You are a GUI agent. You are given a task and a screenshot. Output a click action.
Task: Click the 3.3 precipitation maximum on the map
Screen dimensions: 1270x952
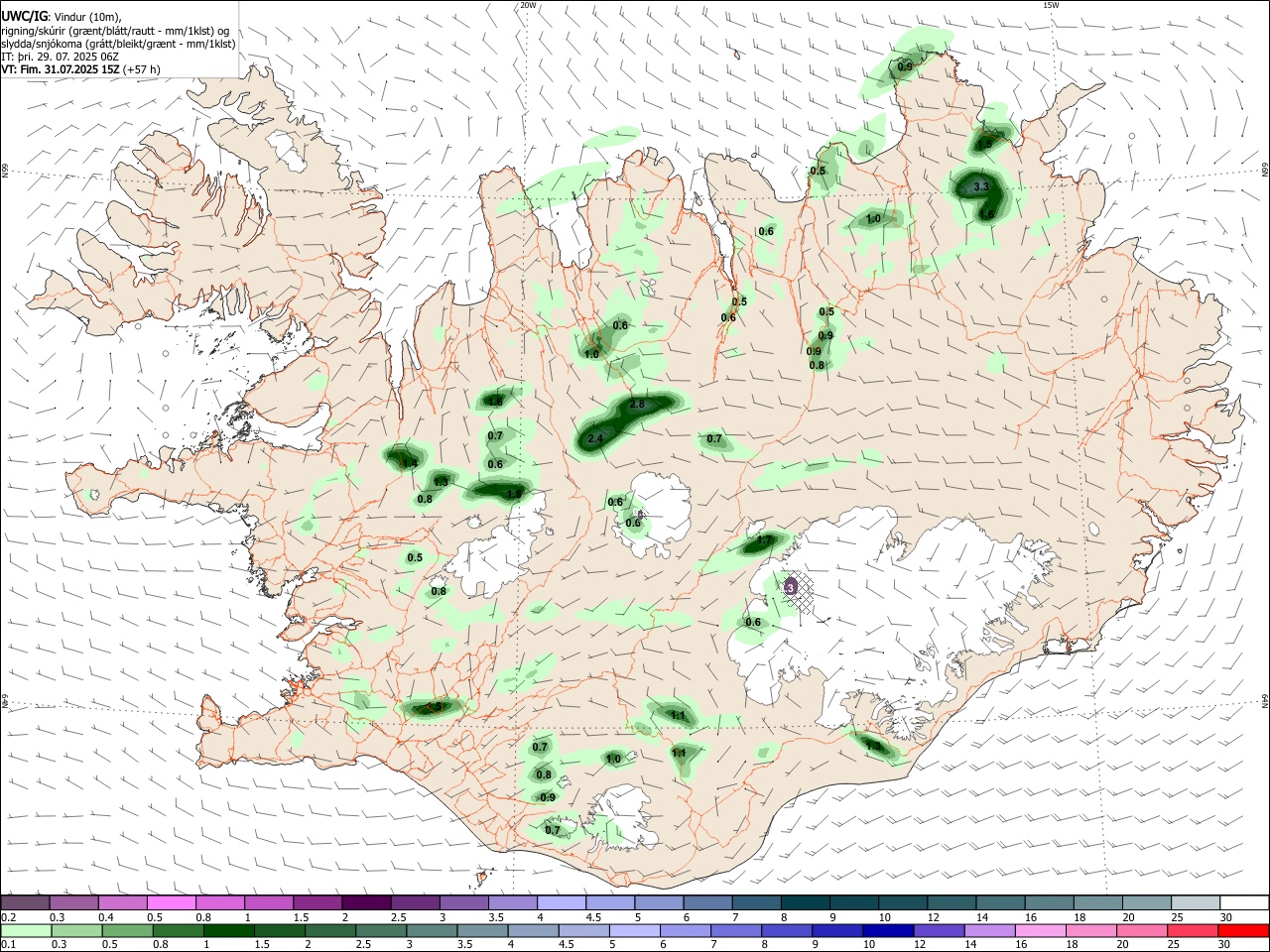coord(981,186)
